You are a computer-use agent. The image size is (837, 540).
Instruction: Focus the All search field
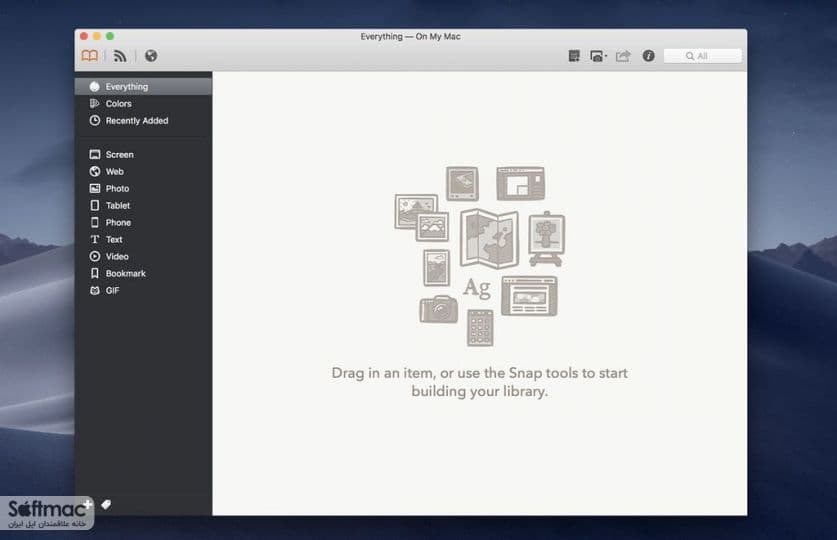(702, 56)
